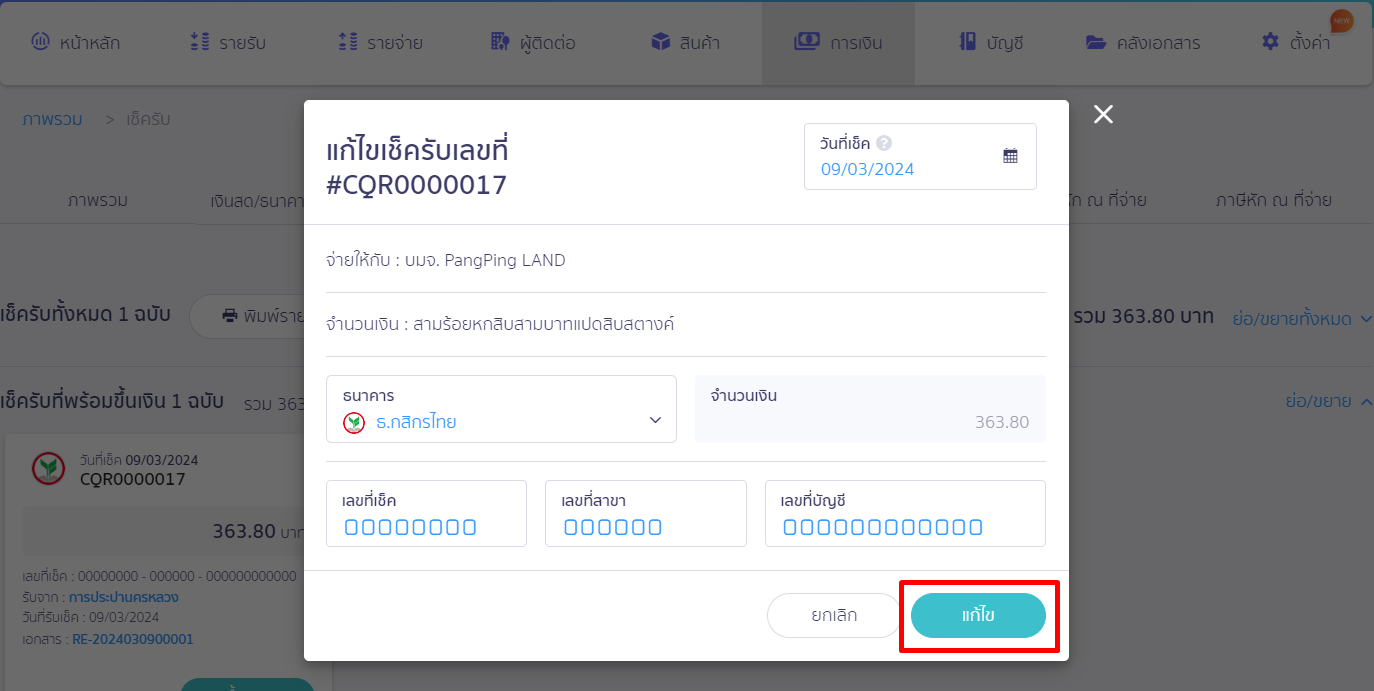Click the cheque date help question icon
Image resolution: width=1374 pixels, height=691 pixels.
[884, 143]
